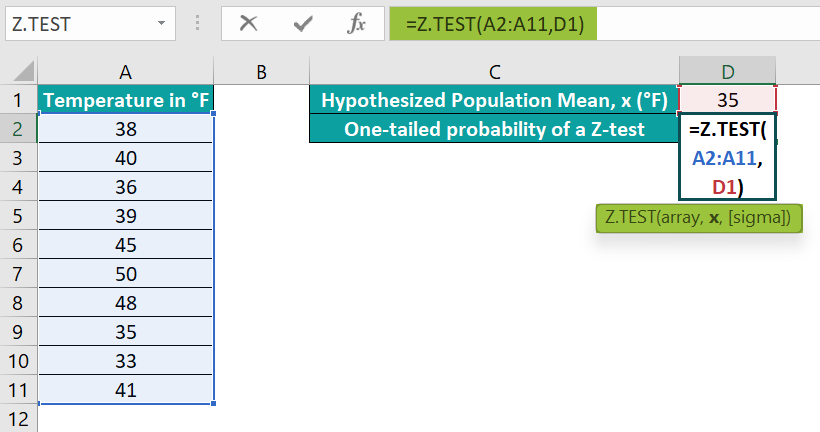Click the formula bar text =Z.TEST(A2:A11,D1)
820x432 pixels.
tap(494, 24)
